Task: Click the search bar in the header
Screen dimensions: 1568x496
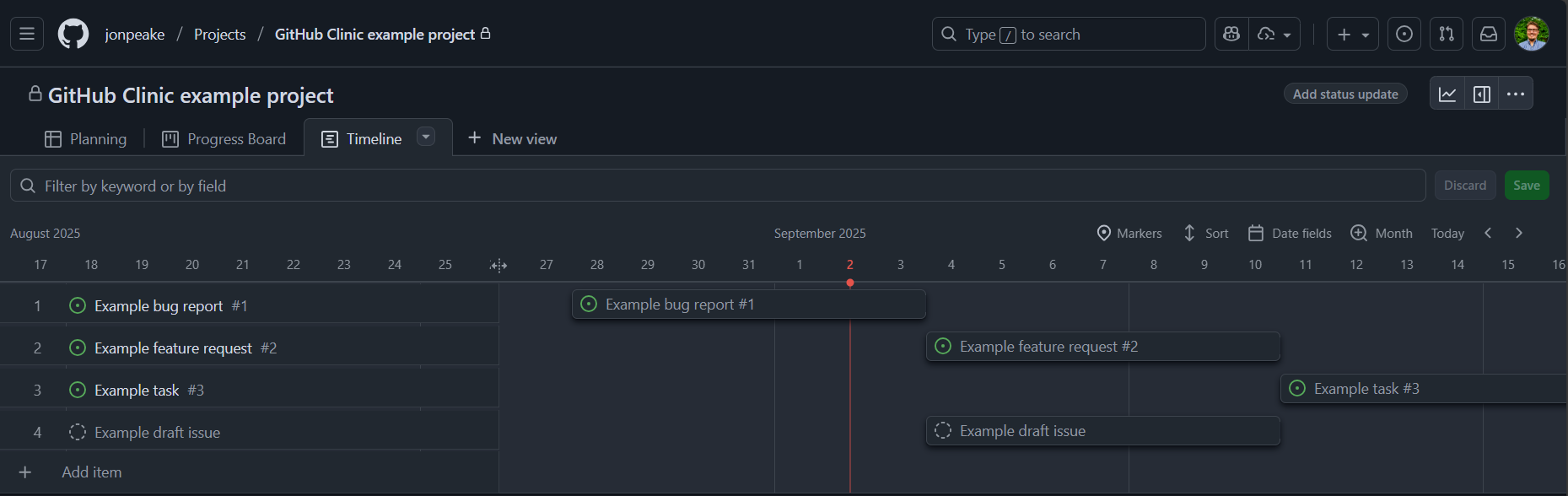Action: [x=1069, y=34]
